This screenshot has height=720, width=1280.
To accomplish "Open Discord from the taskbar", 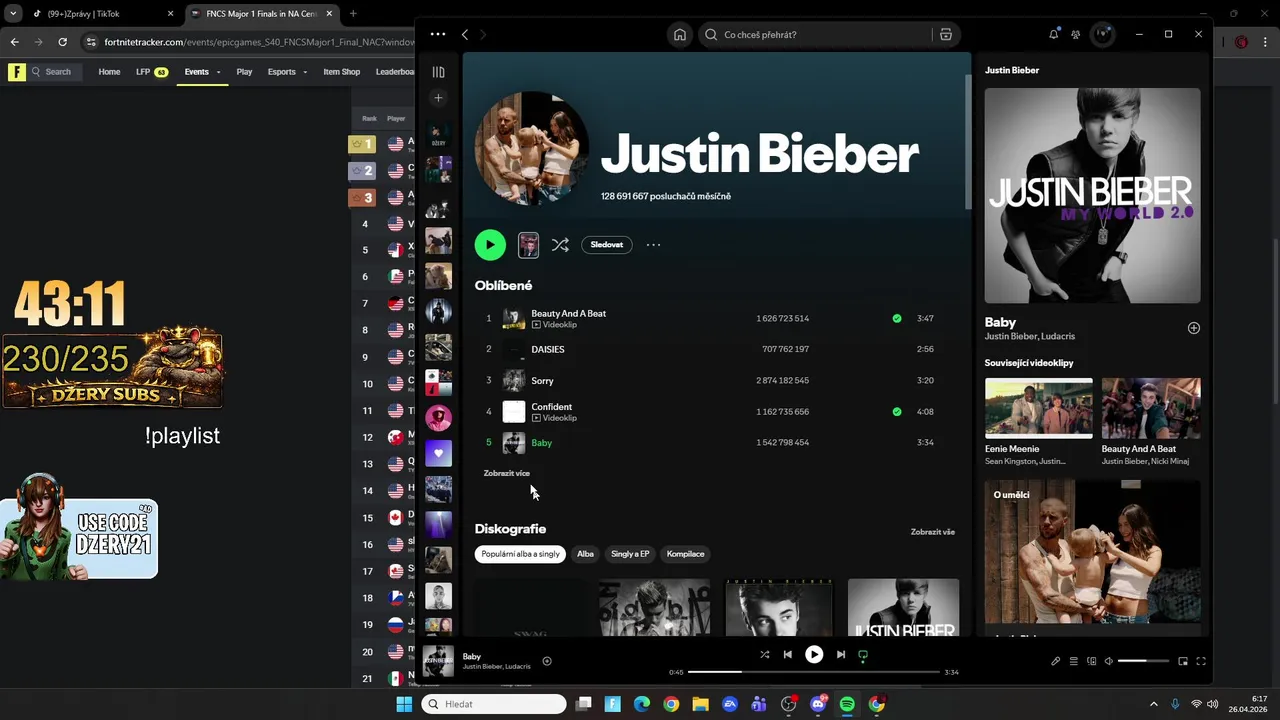I will click(818, 704).
